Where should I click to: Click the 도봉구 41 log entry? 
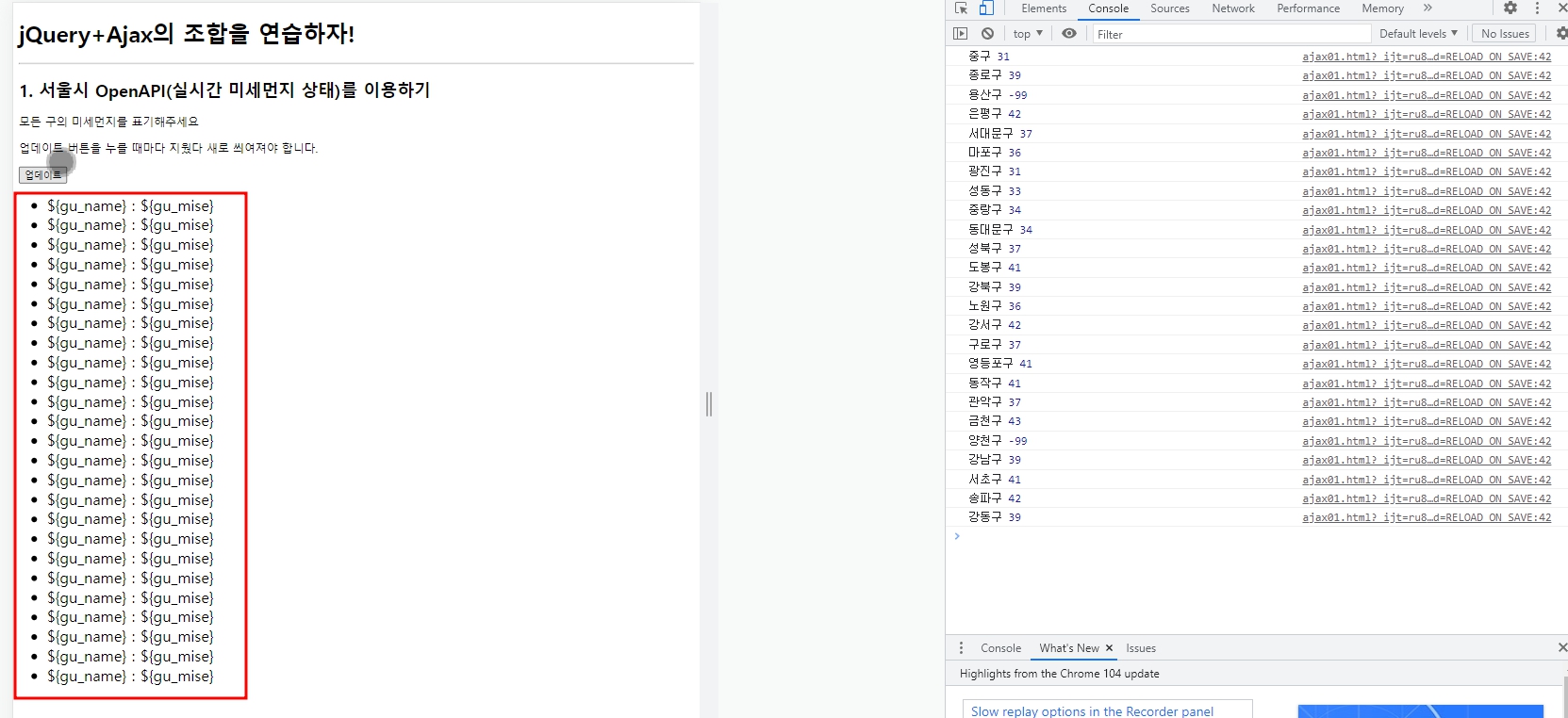coord(995,268)
